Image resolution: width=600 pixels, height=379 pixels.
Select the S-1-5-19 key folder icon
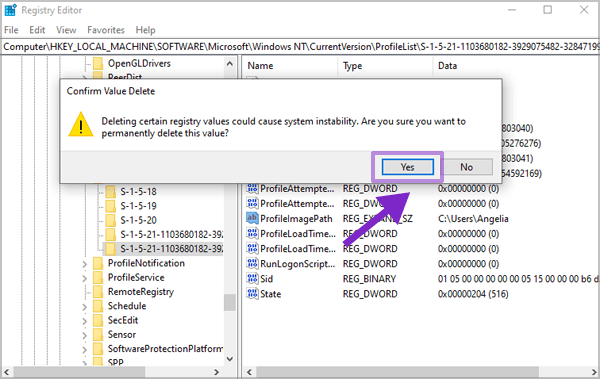click(x=111, y=206)
